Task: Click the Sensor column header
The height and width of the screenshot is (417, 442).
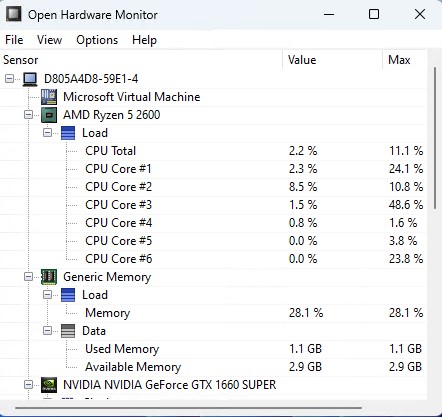Action: [141, 60]
